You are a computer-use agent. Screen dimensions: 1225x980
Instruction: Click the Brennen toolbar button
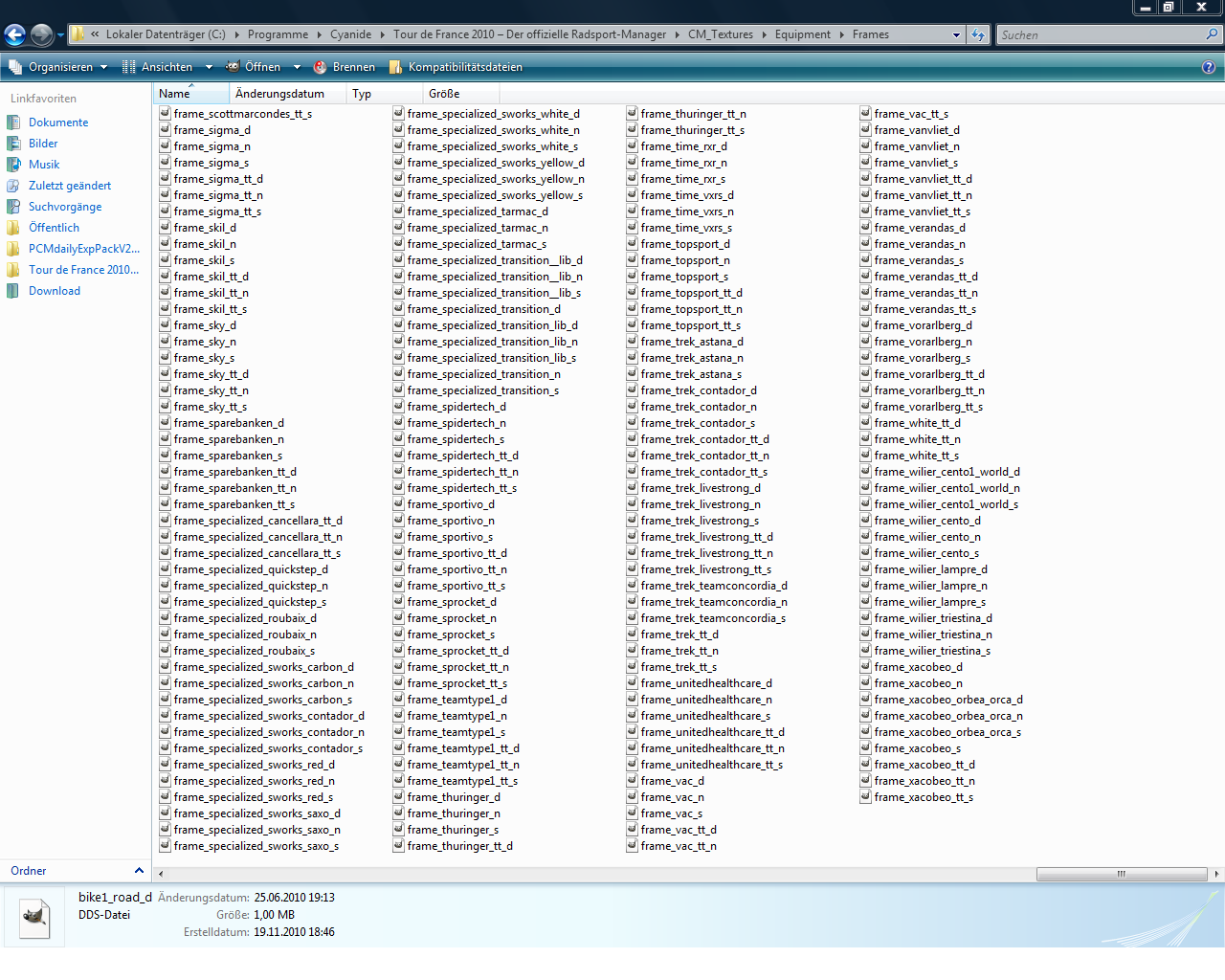(345, 67)
